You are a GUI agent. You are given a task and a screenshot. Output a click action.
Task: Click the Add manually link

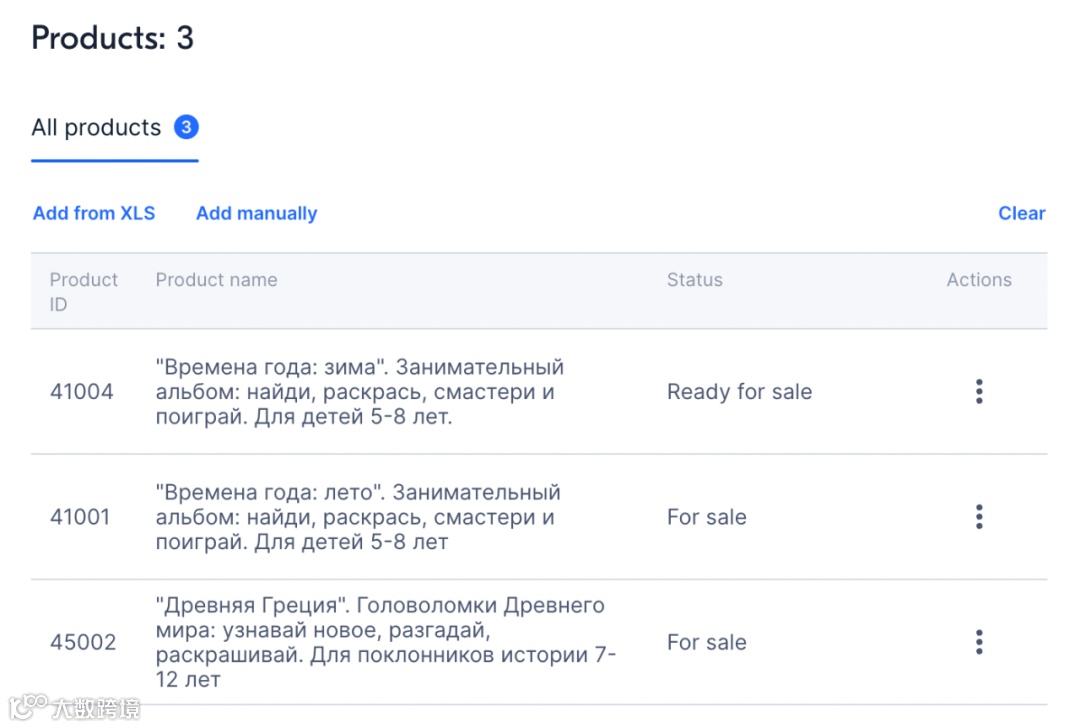click(x=256, y=213)
